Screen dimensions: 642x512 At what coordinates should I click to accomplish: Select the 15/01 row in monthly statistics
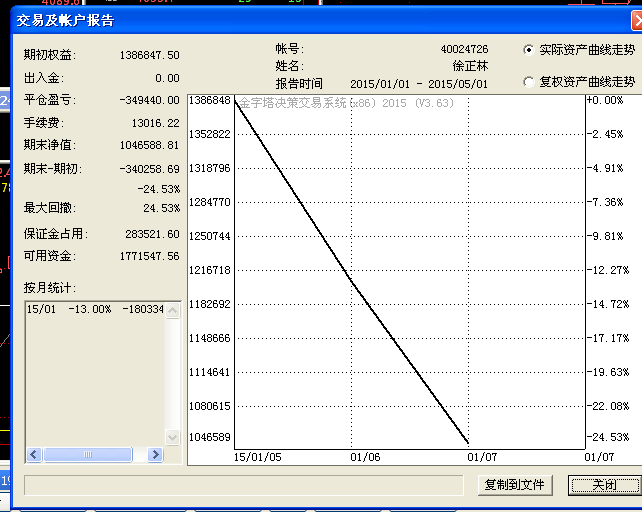(90, 310)
